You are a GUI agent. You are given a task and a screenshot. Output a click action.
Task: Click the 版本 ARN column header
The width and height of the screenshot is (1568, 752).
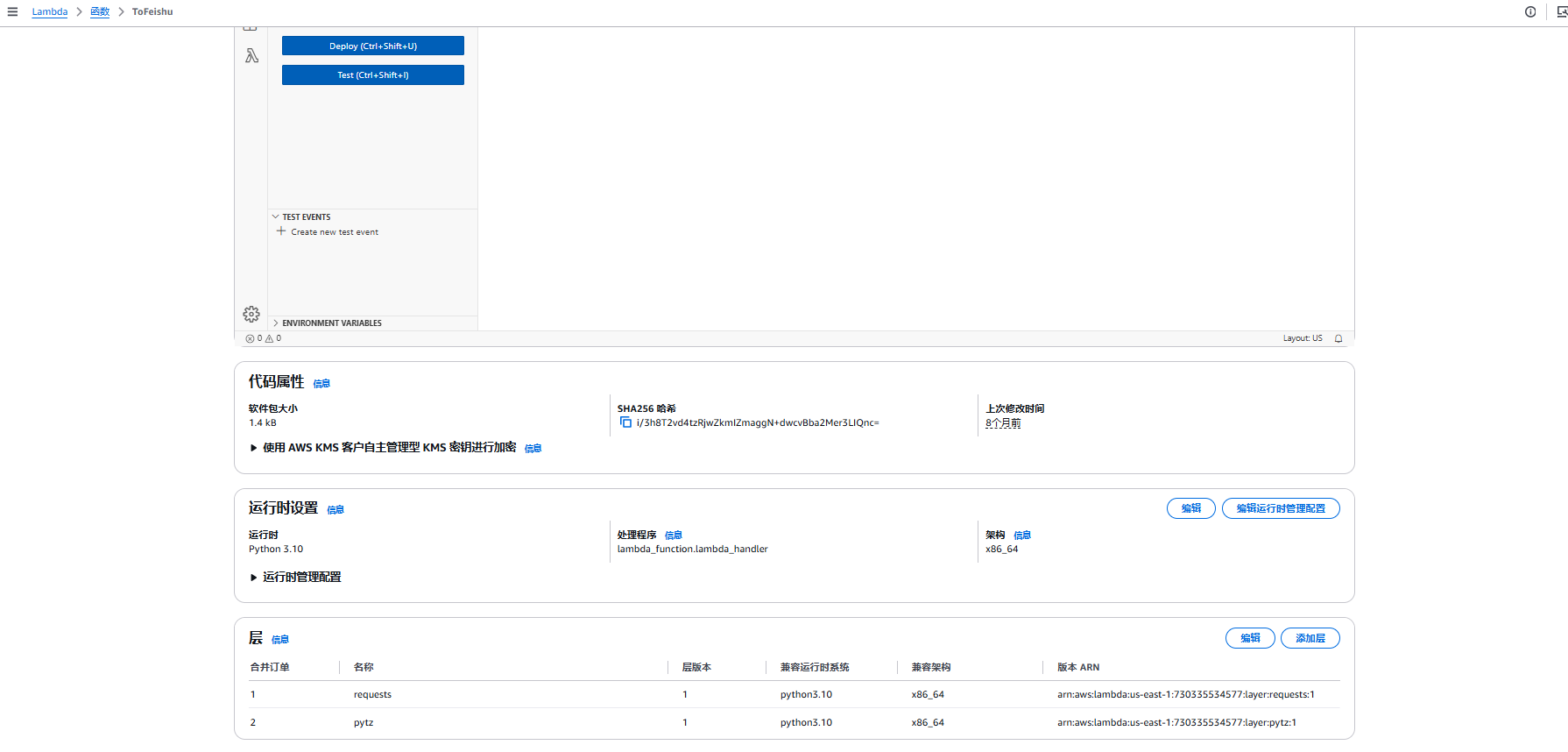(x=1078, y=667)
